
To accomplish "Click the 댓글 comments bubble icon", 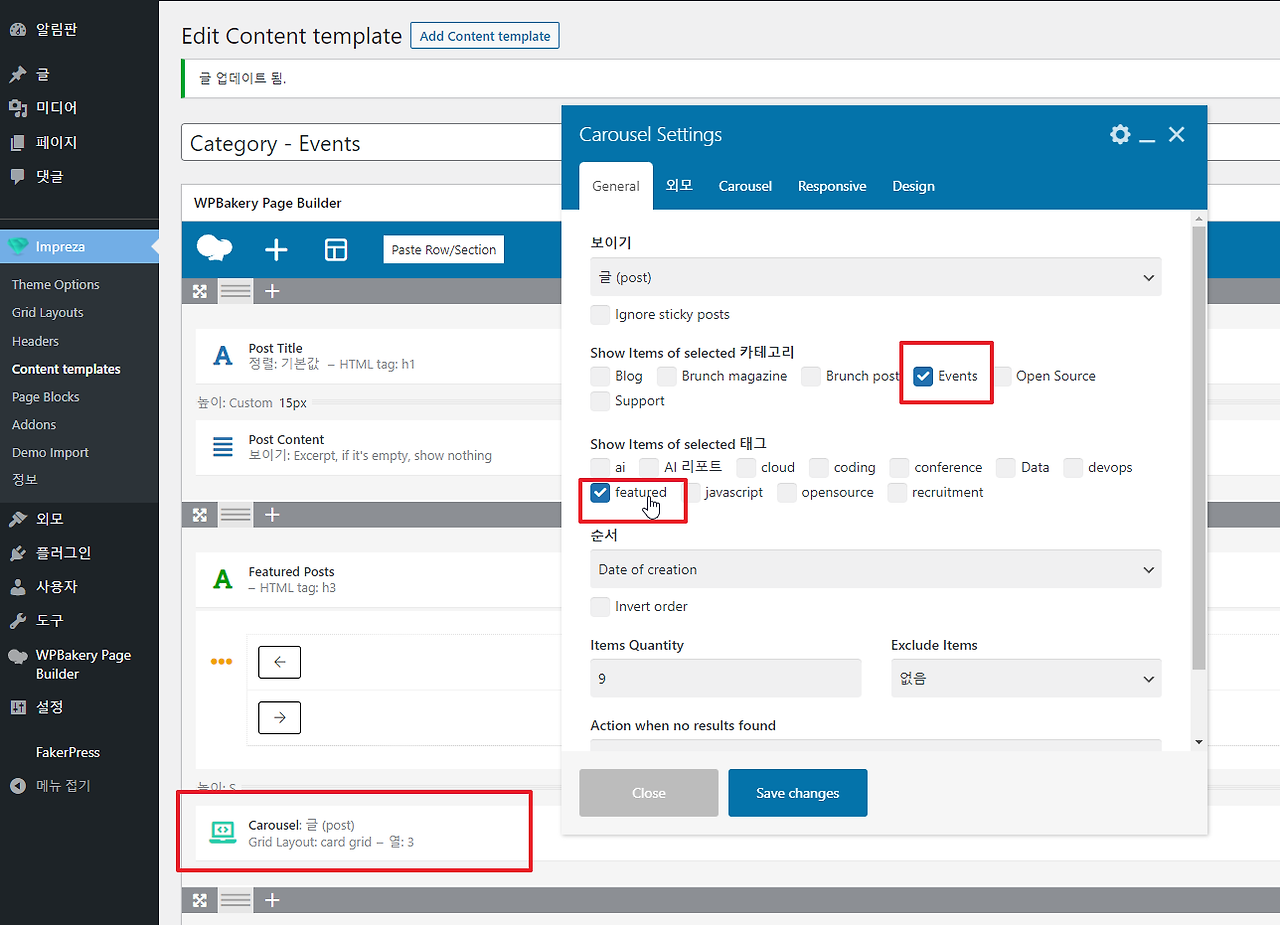I will click(x=18, y=176).
